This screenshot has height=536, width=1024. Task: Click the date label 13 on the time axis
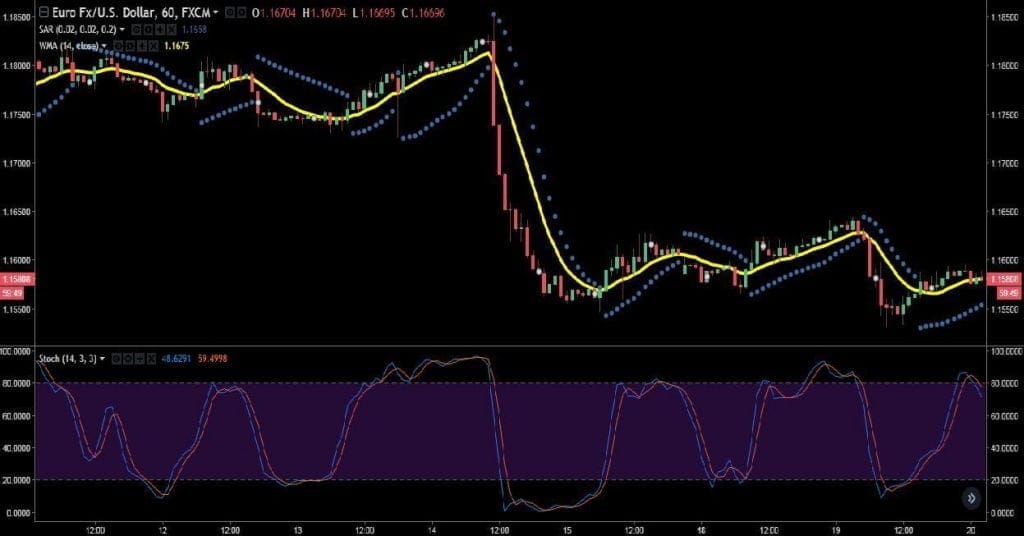(298, 530)
